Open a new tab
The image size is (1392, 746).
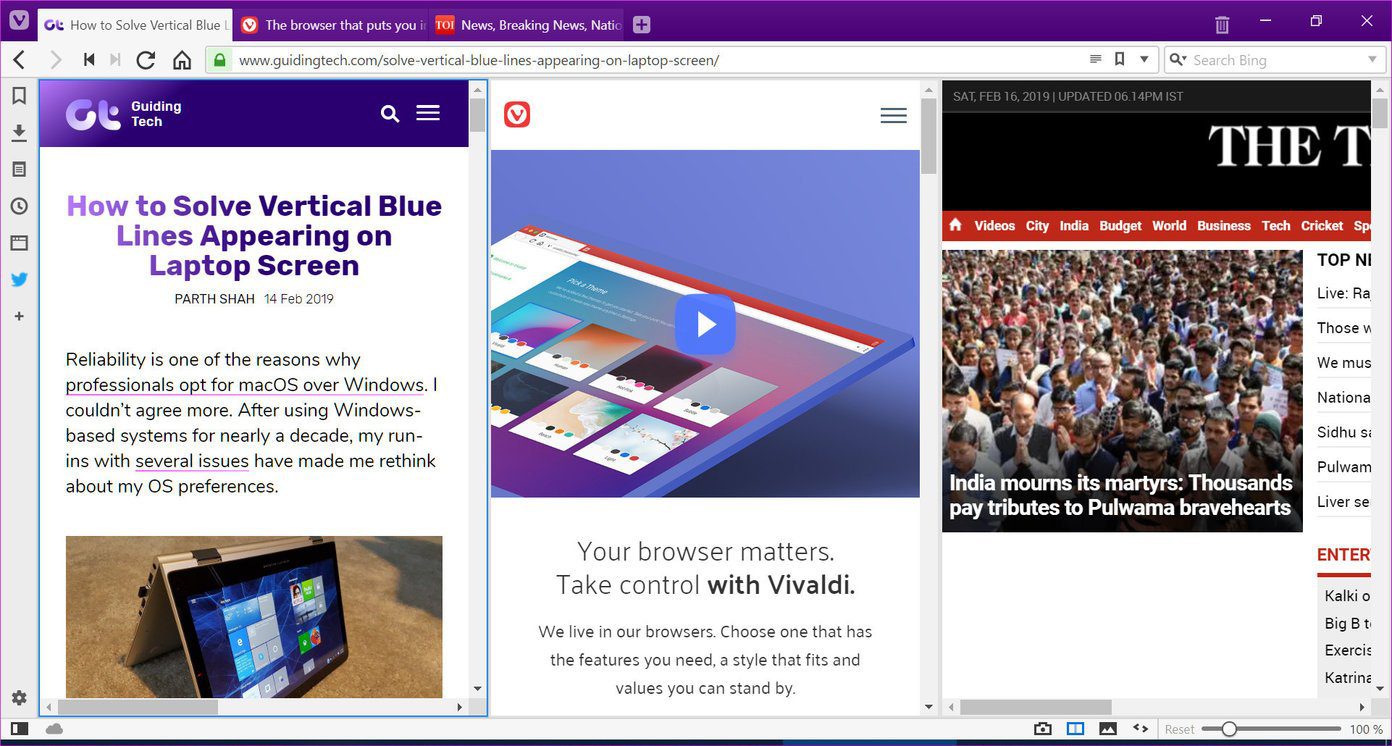[641, 25]
